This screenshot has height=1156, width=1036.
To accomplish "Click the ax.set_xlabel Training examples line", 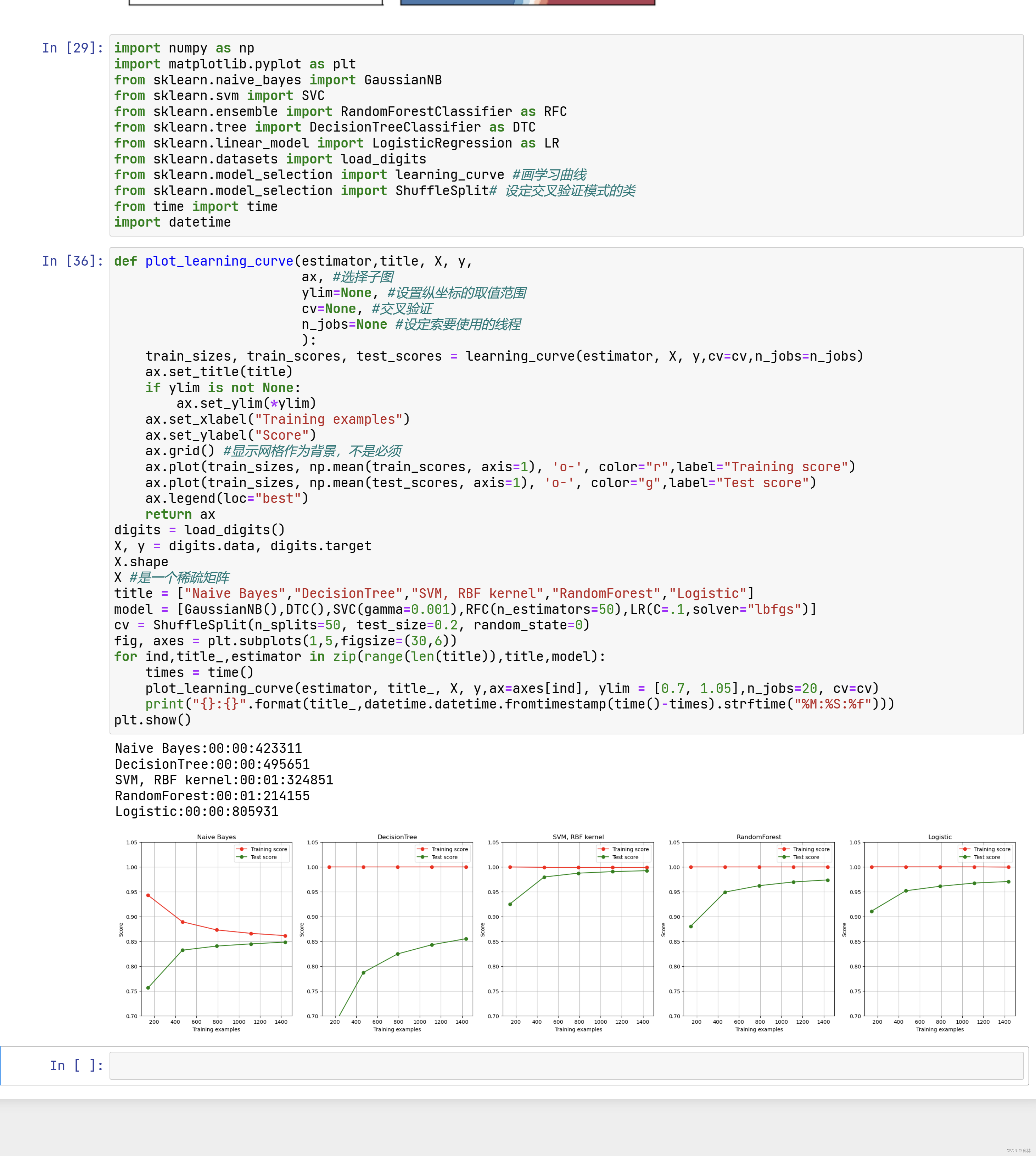I will [x=278, y=419].
